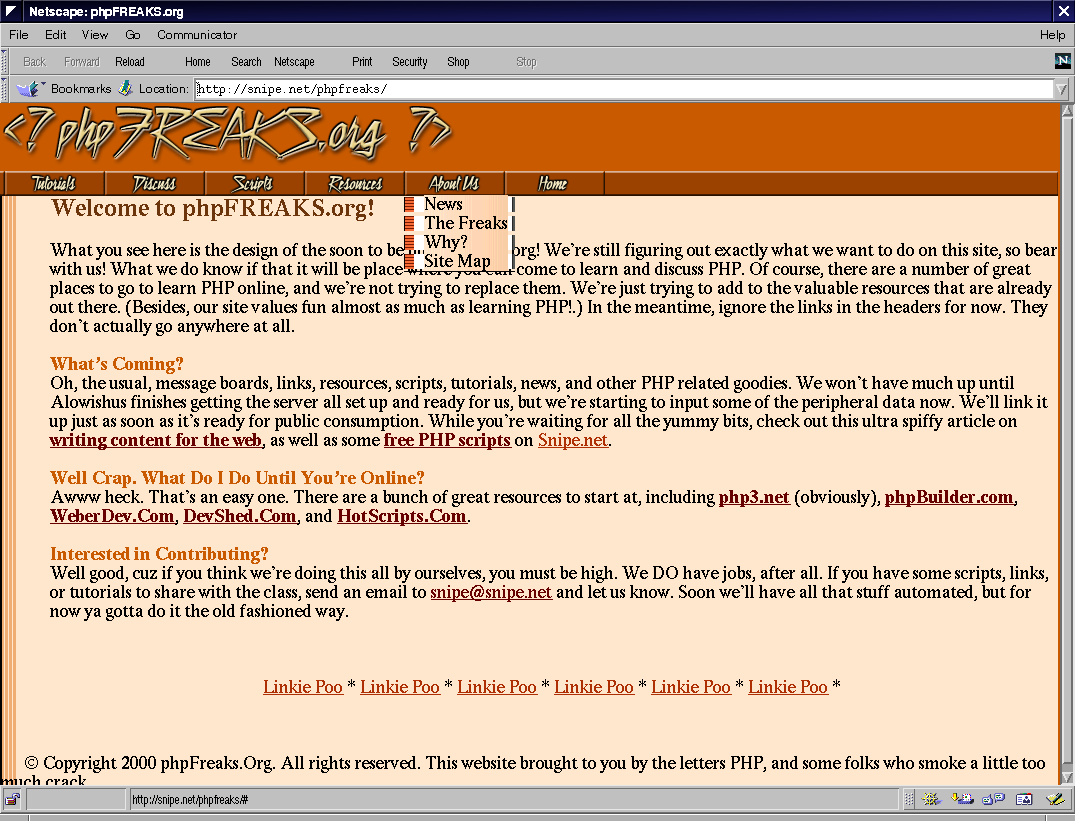1075x821 pixels.
Task: Follow the Snipe.net link
Action: 572,440
